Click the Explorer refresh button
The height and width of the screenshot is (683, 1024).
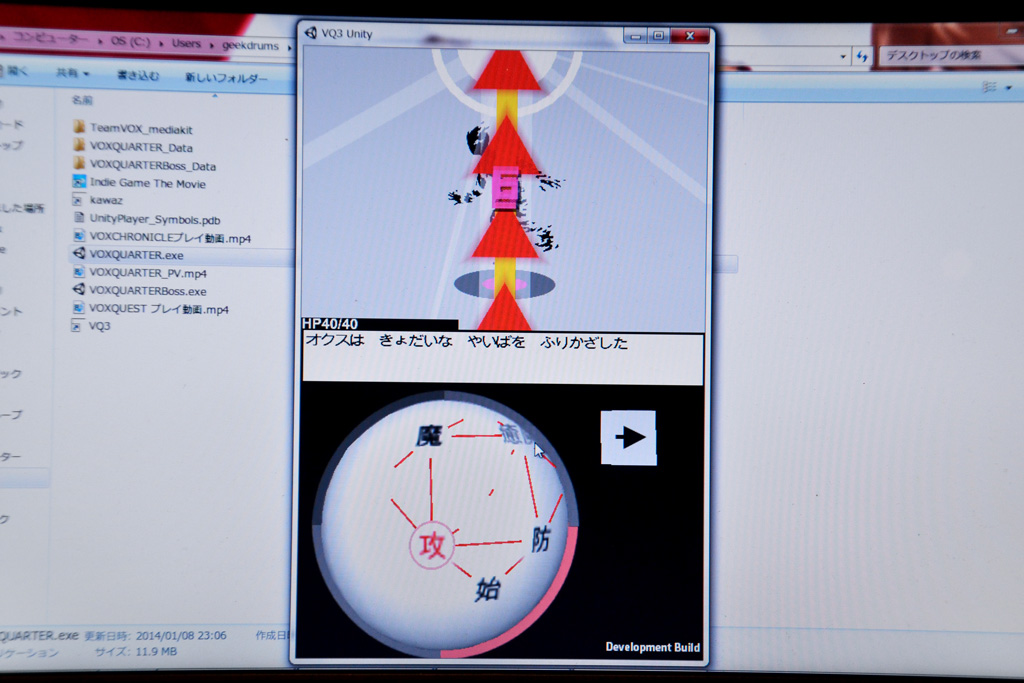pyautogui.click(x=862, y=57)
